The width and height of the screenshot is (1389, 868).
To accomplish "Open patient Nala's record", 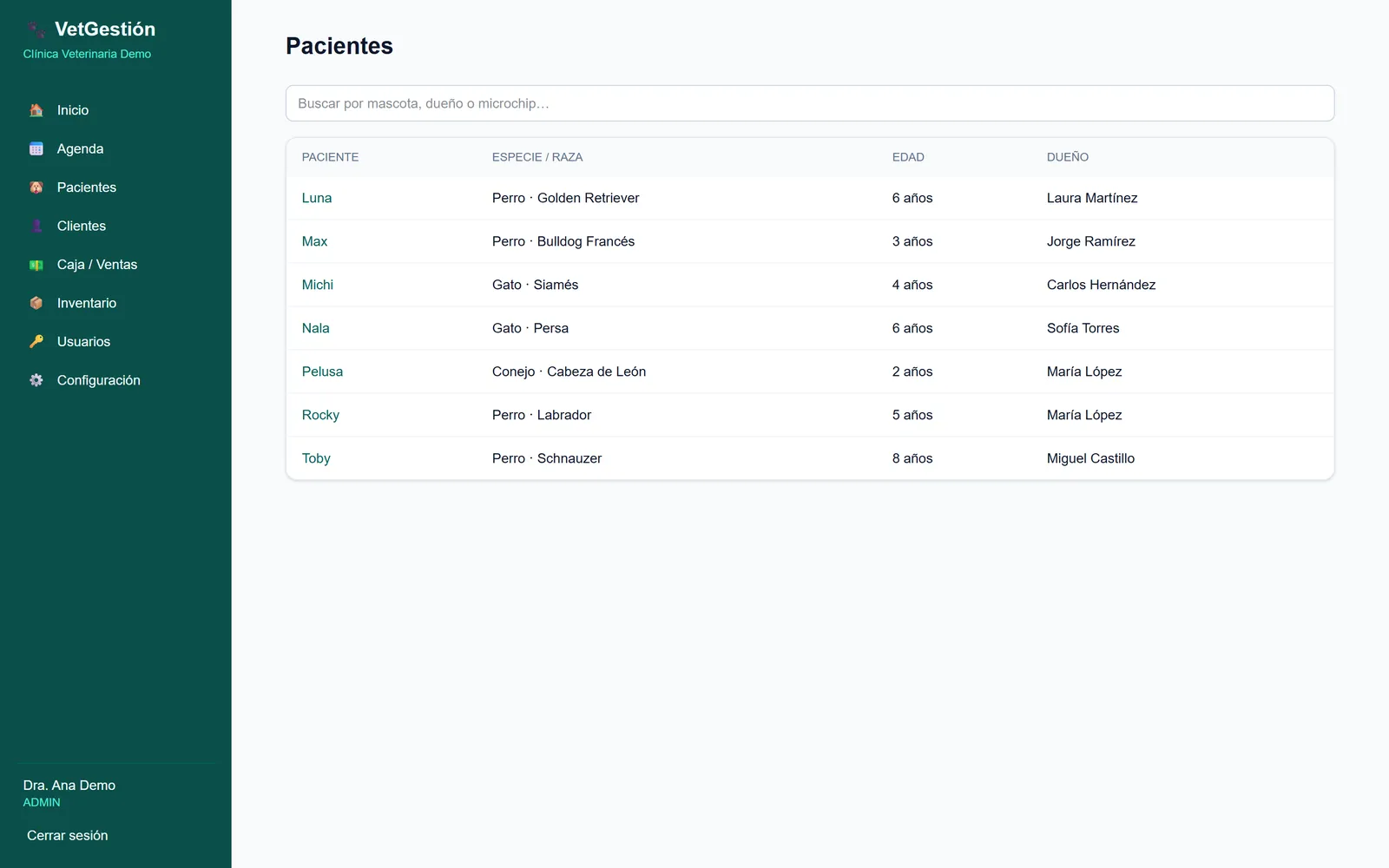I will tap(315, 328).
